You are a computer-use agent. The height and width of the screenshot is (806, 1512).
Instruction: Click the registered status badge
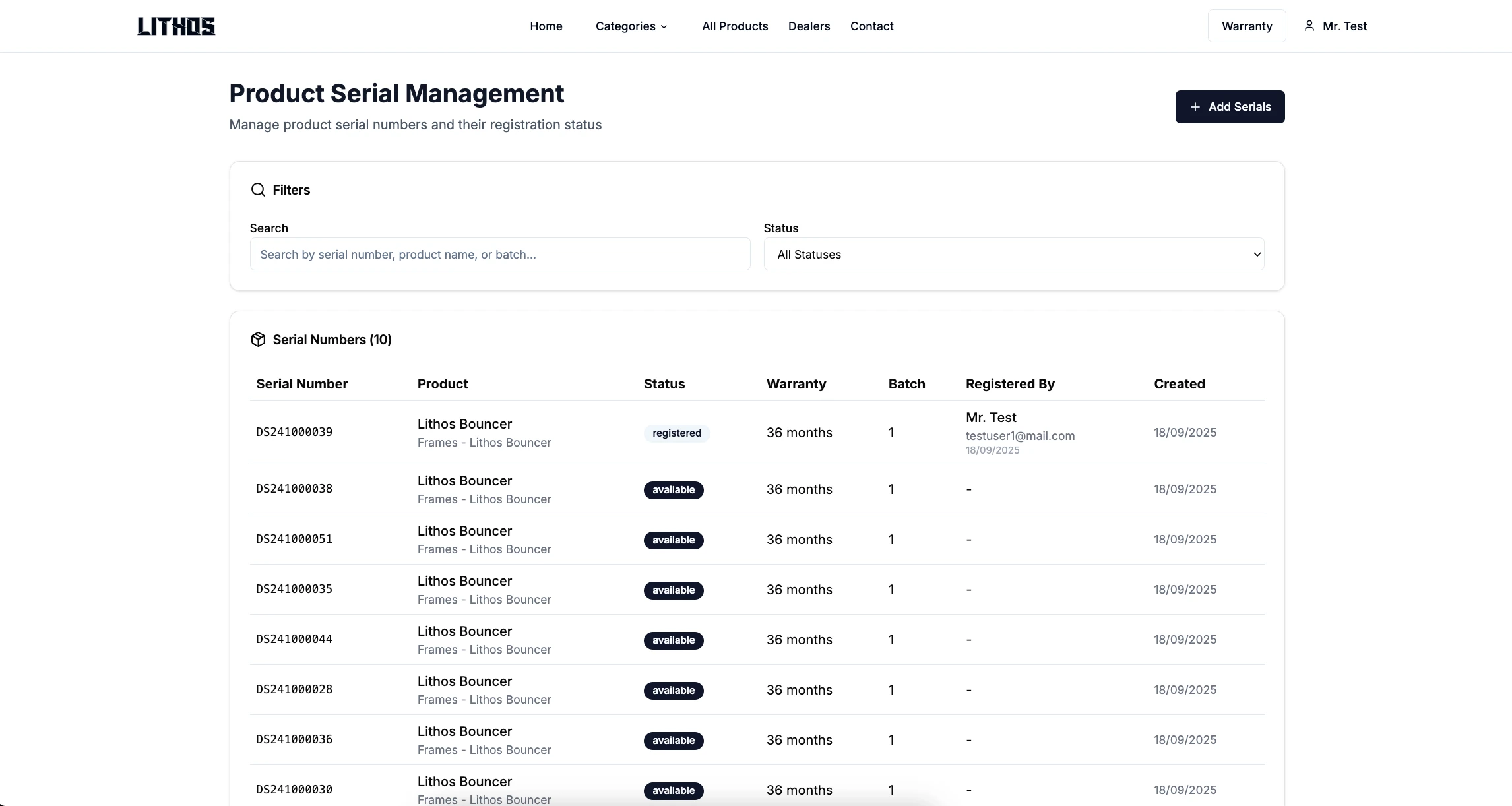[676, 433]
